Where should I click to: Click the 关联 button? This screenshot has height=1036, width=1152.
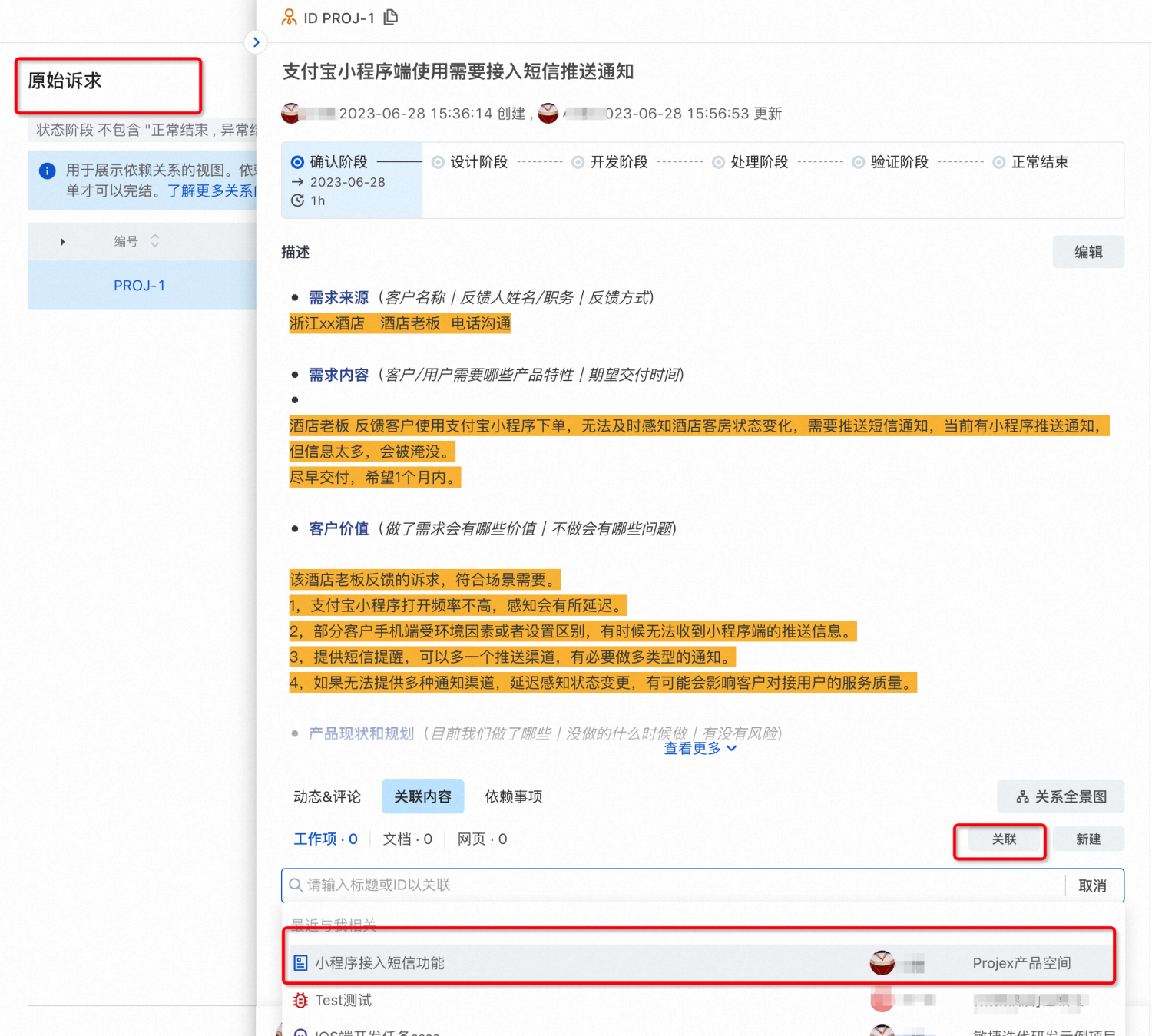click(x=1004, y=839)
